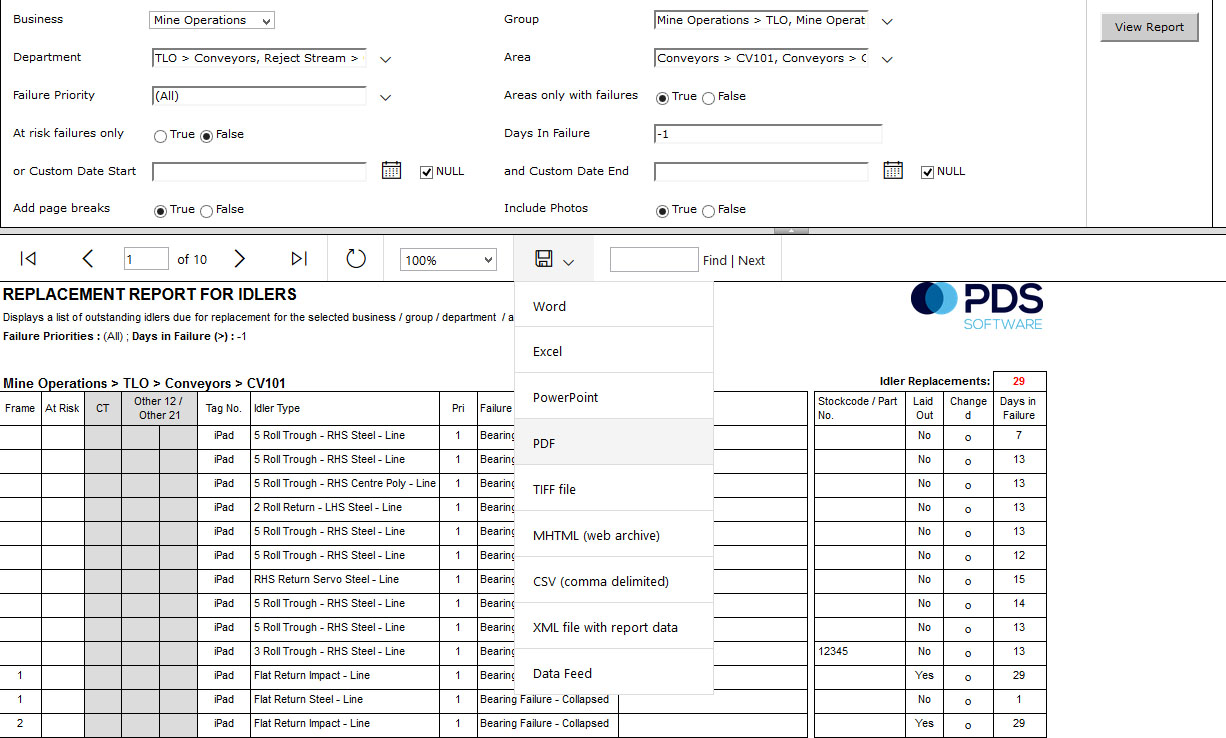Go to the next report page
The width and height of the screenshot is (1226, 738).
pyautogui.click(x=239, y=259)
